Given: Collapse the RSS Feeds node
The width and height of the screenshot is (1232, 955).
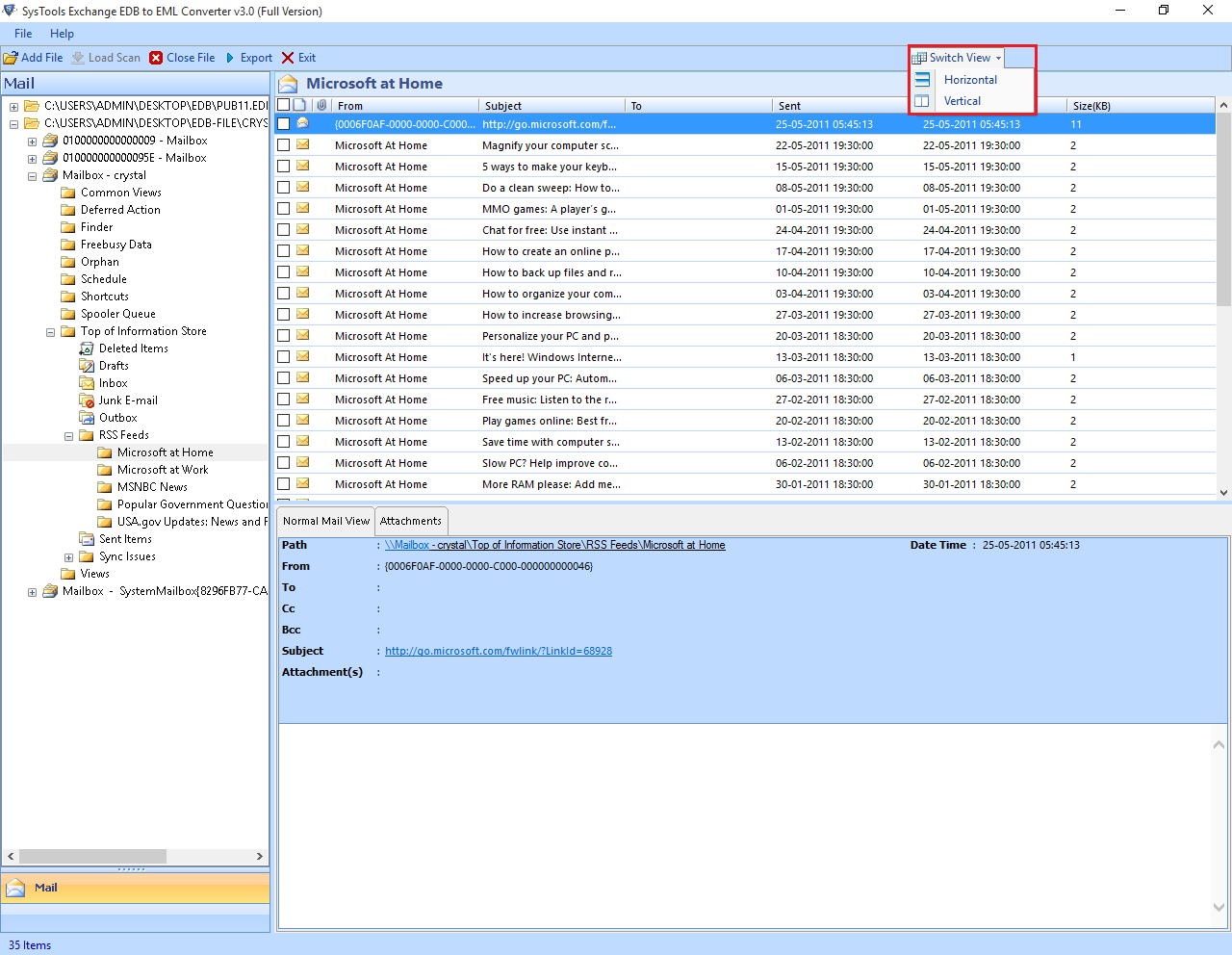Looking at the screenshot, I should pyautogui.click(x=68, y=436).
